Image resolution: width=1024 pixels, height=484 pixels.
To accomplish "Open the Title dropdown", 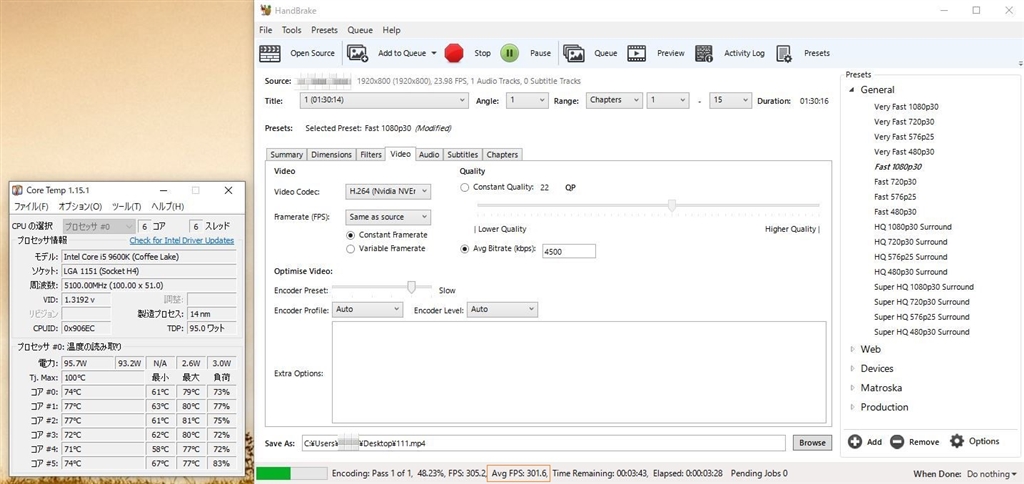I will pyautogui.click(x=385, y=101).
